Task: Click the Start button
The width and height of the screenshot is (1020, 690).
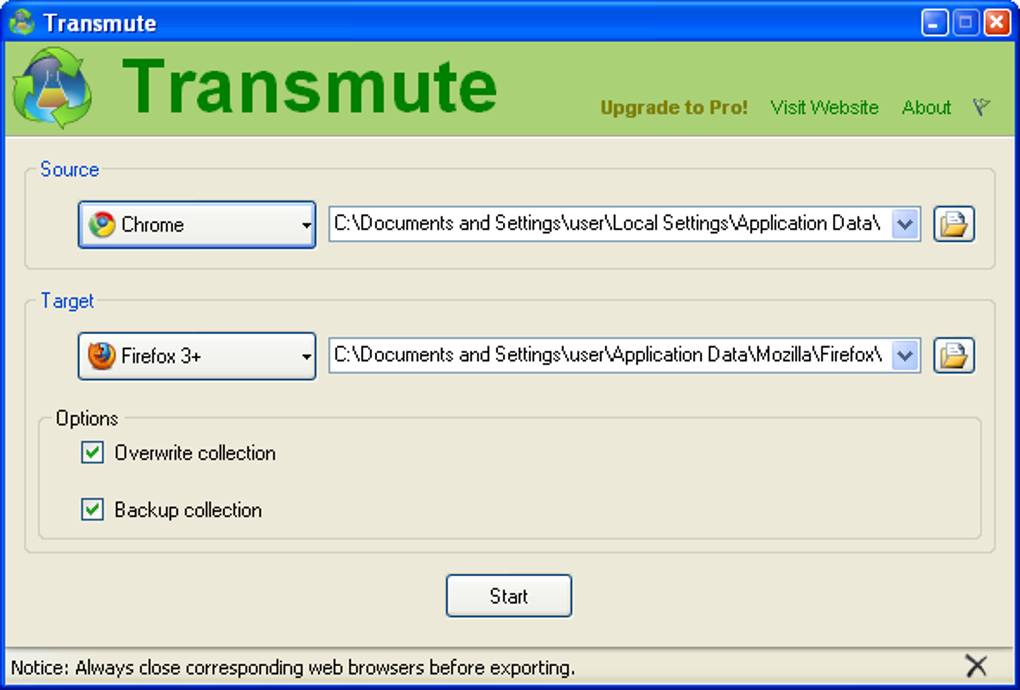Action: [509, 596]
